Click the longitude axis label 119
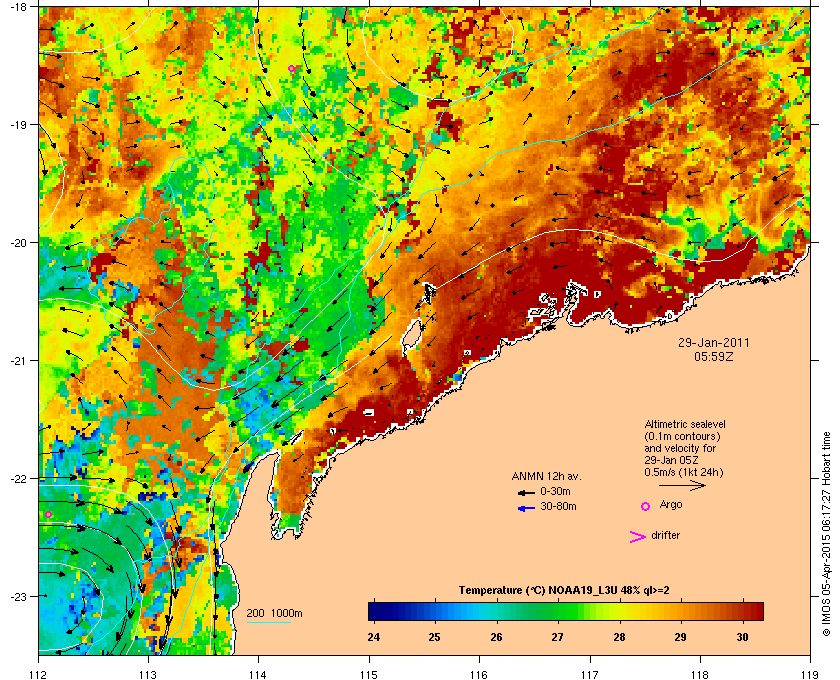The width and height of the screenshot is (840, 680). point(811,675)
